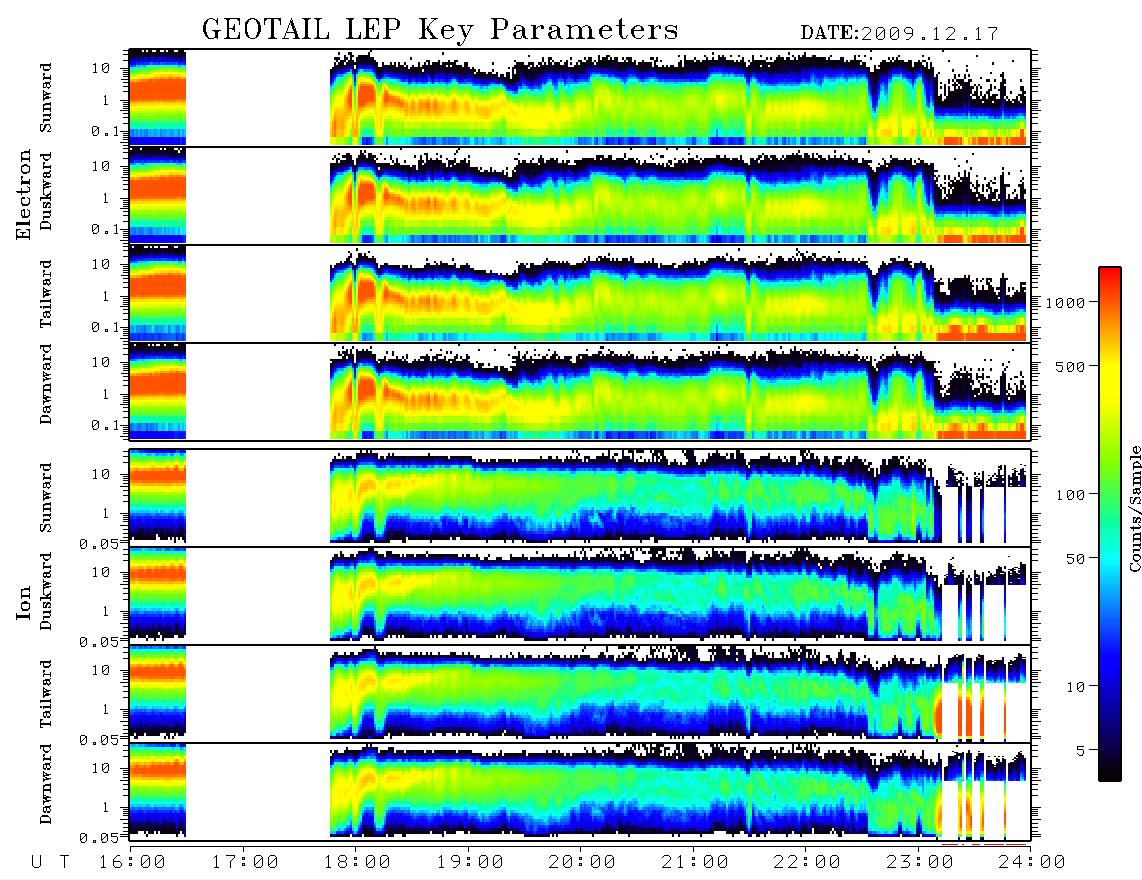Select the 'DATE:2009.12.17' text
Screen dimensions: 1142x880
pyautogui.click(x=899, y=34)
